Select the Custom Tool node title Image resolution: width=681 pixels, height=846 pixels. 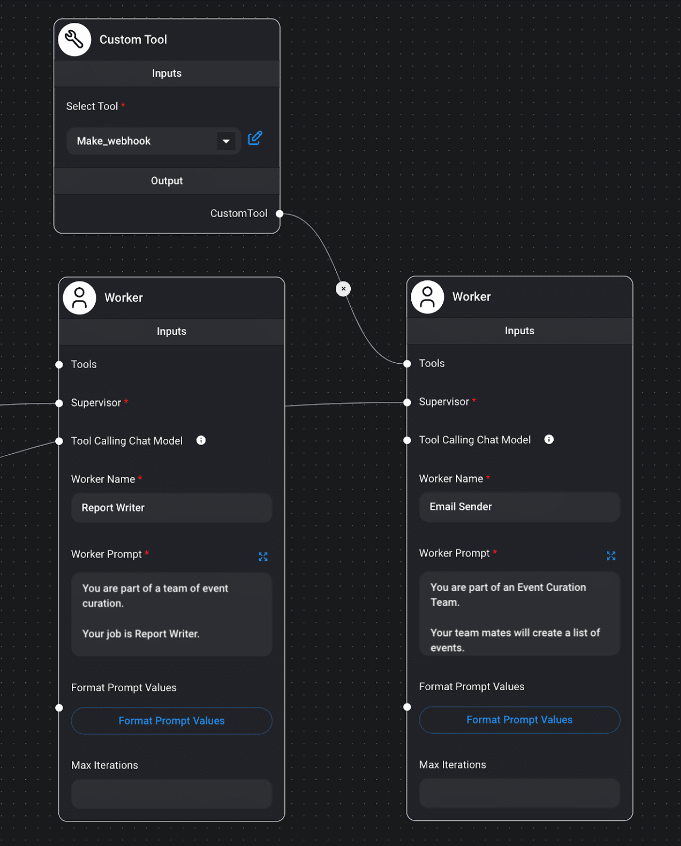[133, 39]
